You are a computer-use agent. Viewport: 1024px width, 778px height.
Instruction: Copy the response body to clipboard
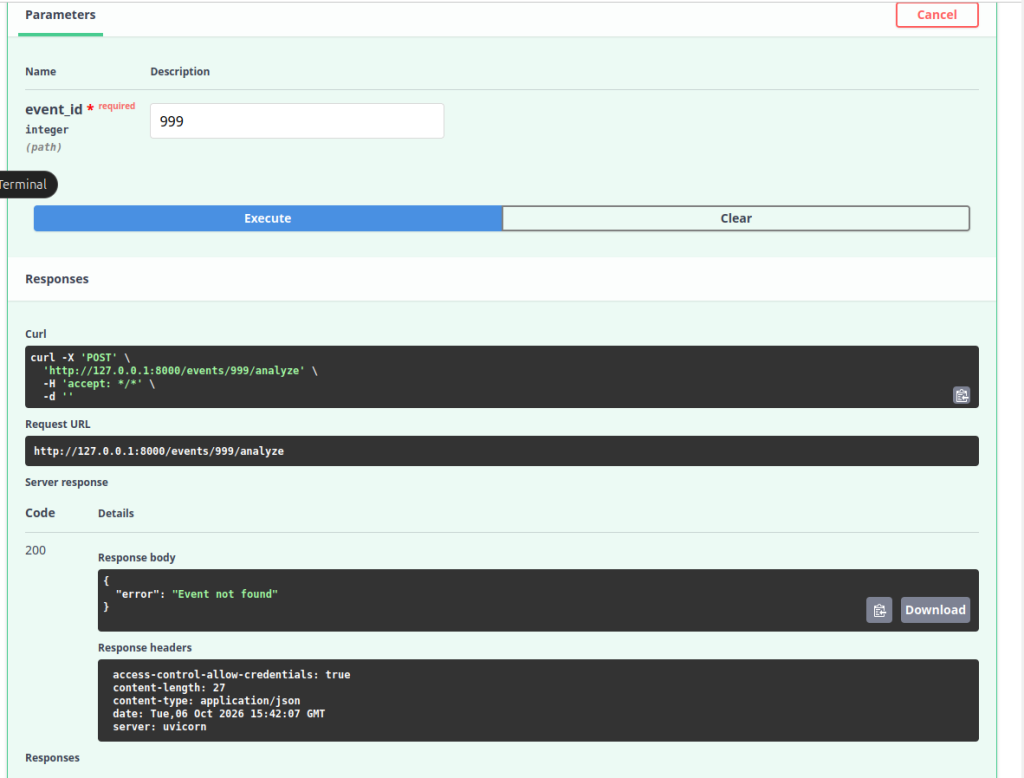[x=879, y=610]
